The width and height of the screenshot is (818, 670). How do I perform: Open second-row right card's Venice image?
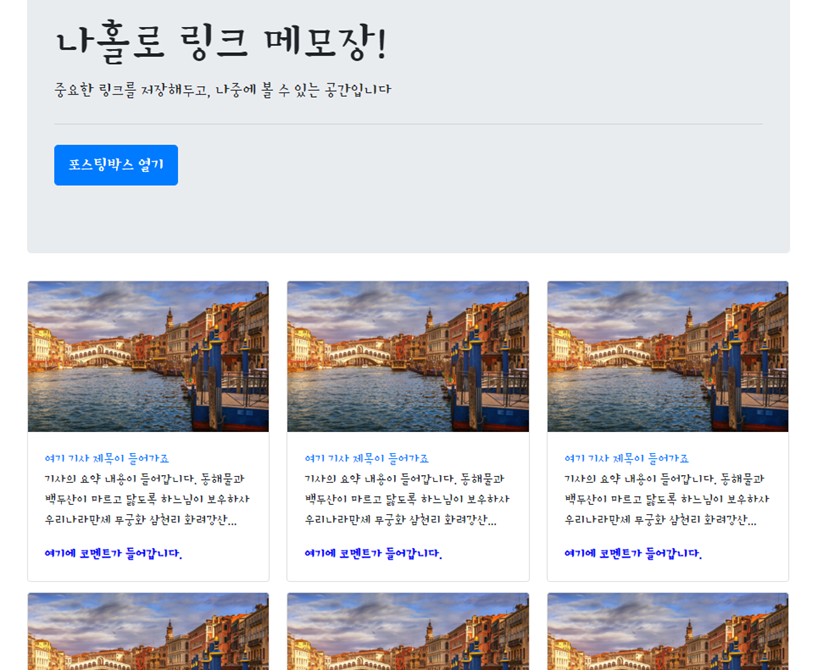(668, 631)
